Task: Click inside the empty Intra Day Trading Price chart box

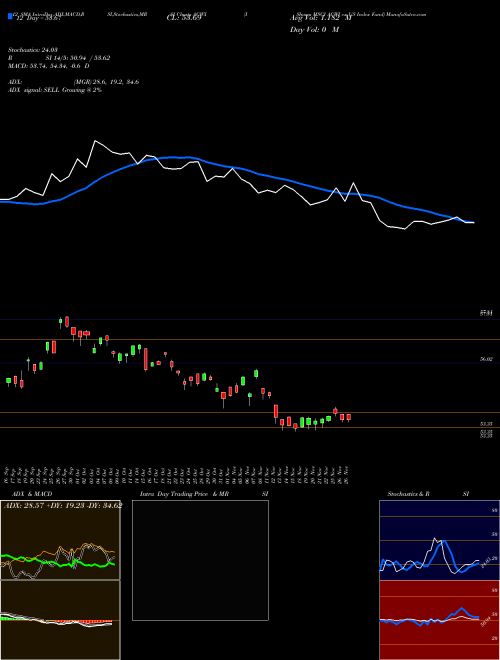Action: (x=200, y=560)
